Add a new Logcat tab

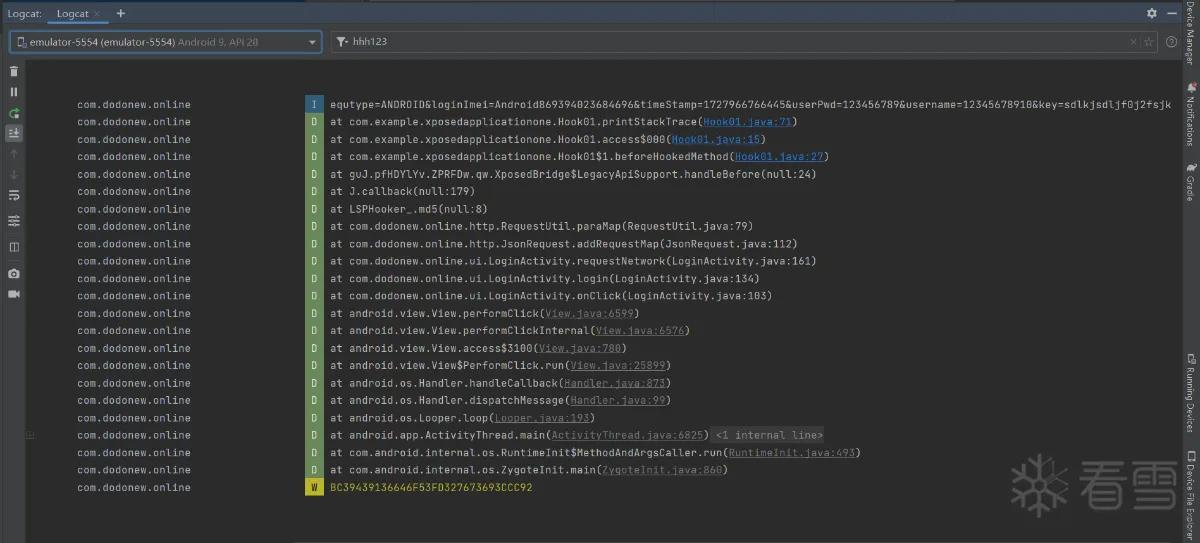coord(121,13)
